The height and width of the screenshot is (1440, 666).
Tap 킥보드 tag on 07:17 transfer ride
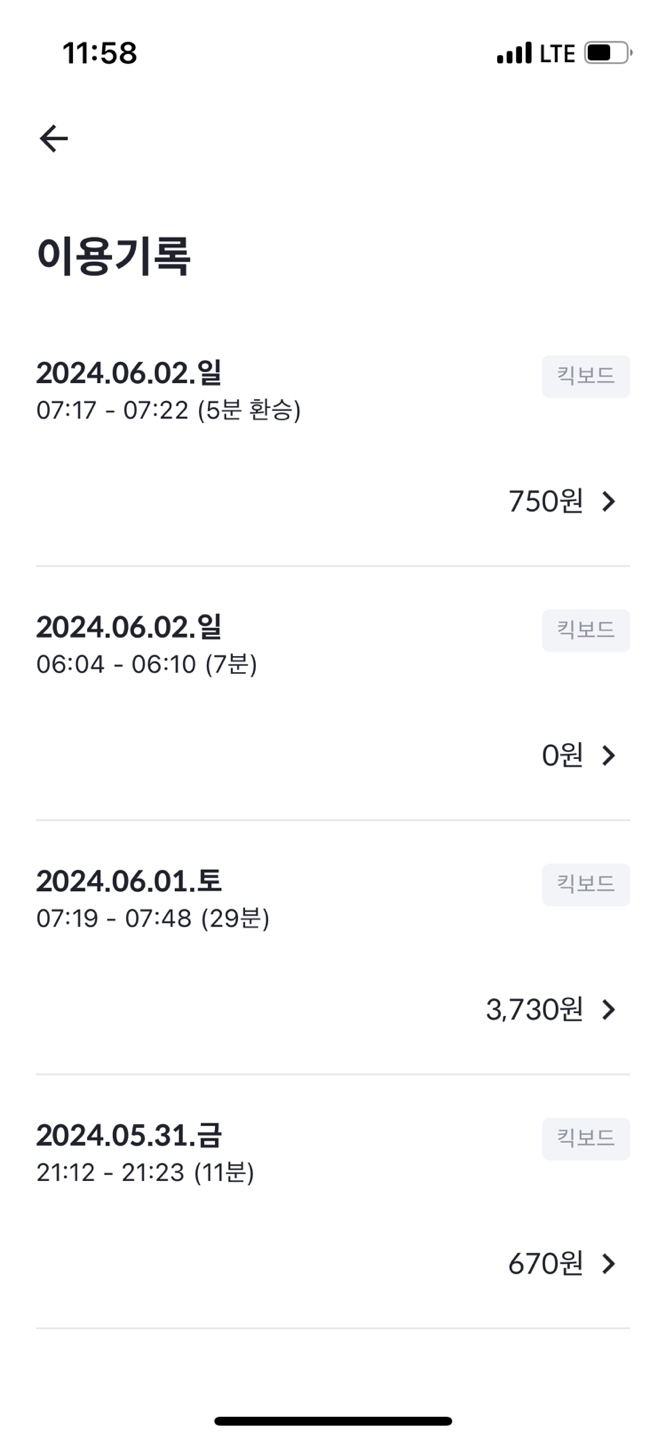click(586, 377)
